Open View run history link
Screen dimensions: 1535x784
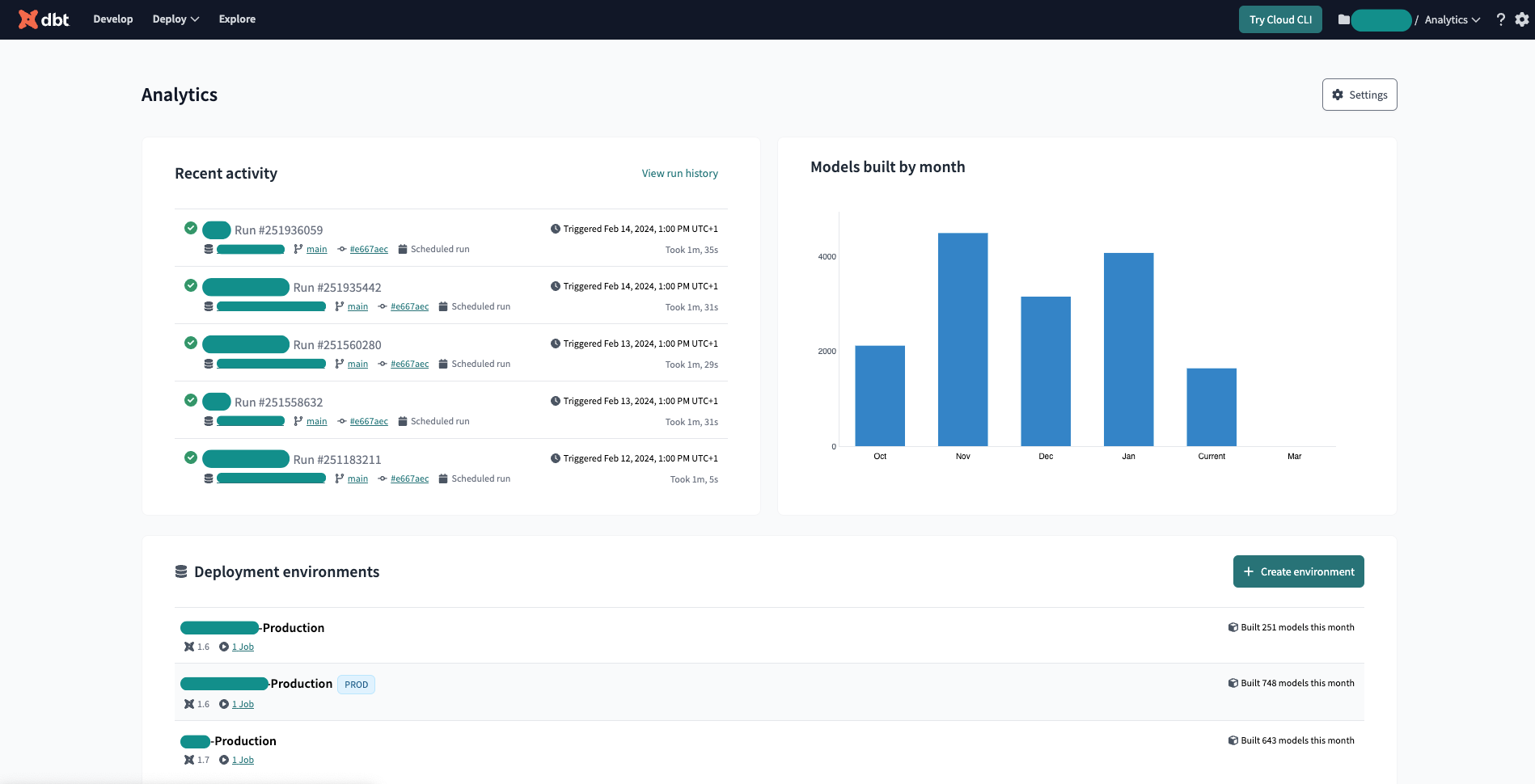click(680, 173)
